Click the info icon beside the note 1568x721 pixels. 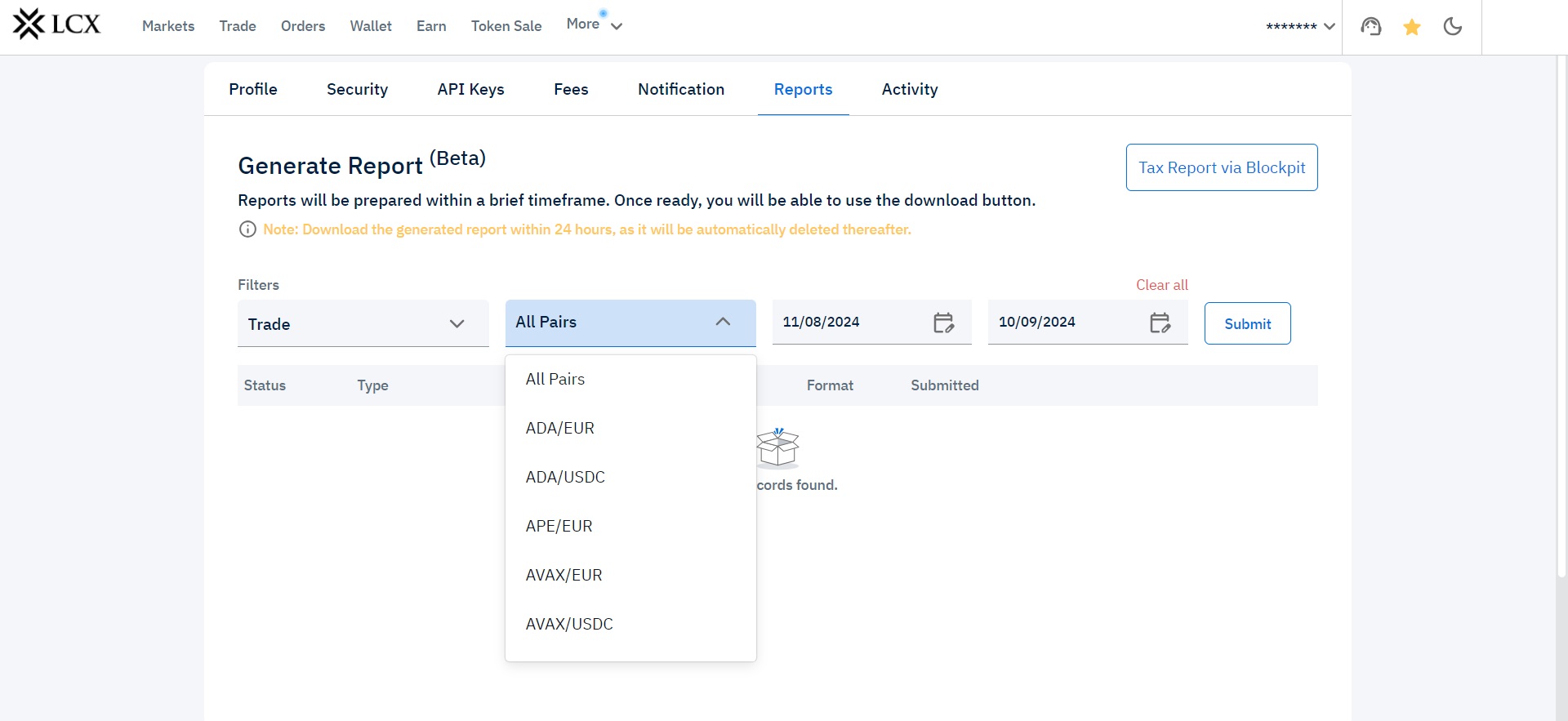click(247, 229)
